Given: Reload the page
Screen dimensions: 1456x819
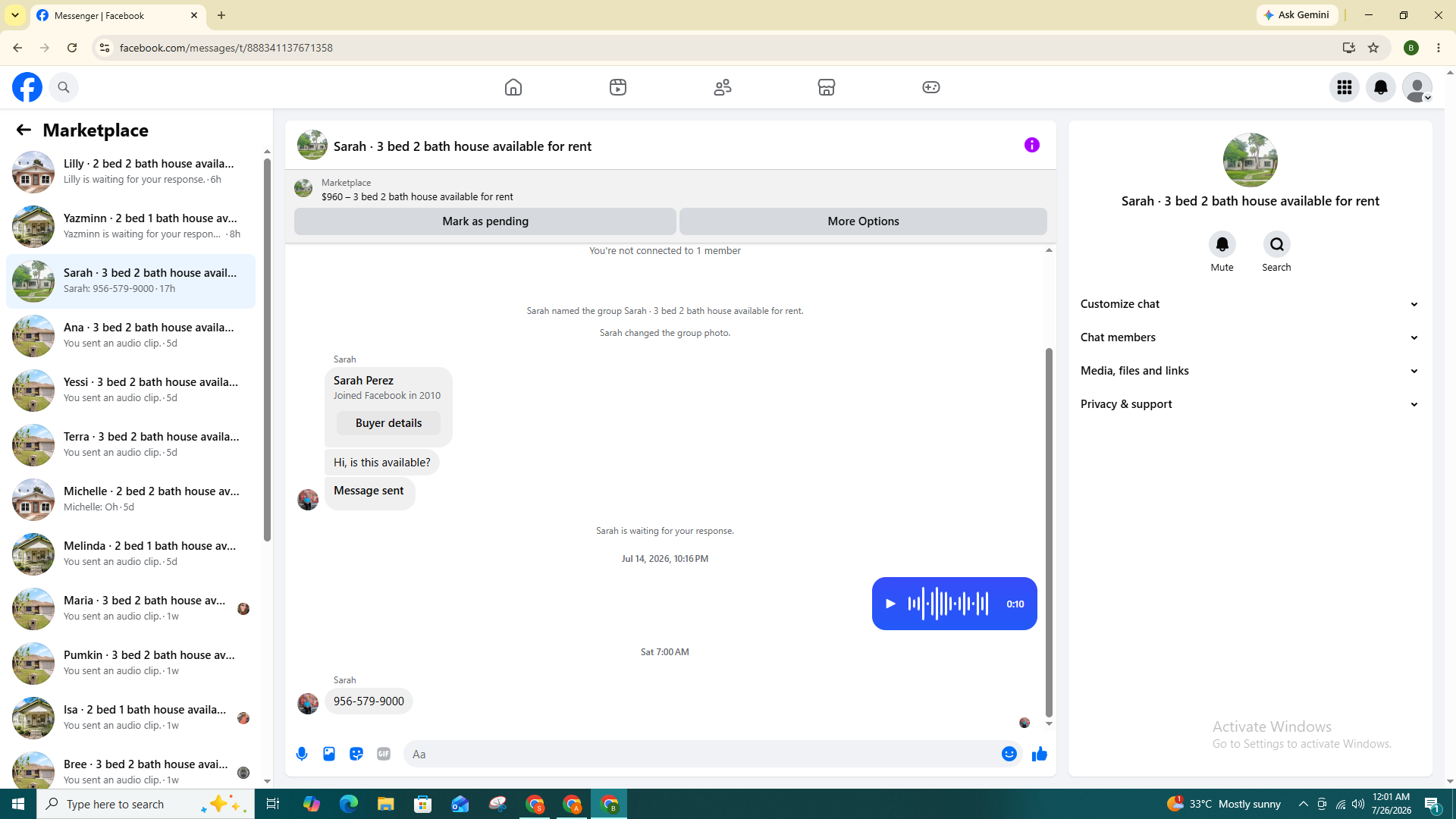Looking at the screenshot, I should pyautogui.click(x=72, y=48).
